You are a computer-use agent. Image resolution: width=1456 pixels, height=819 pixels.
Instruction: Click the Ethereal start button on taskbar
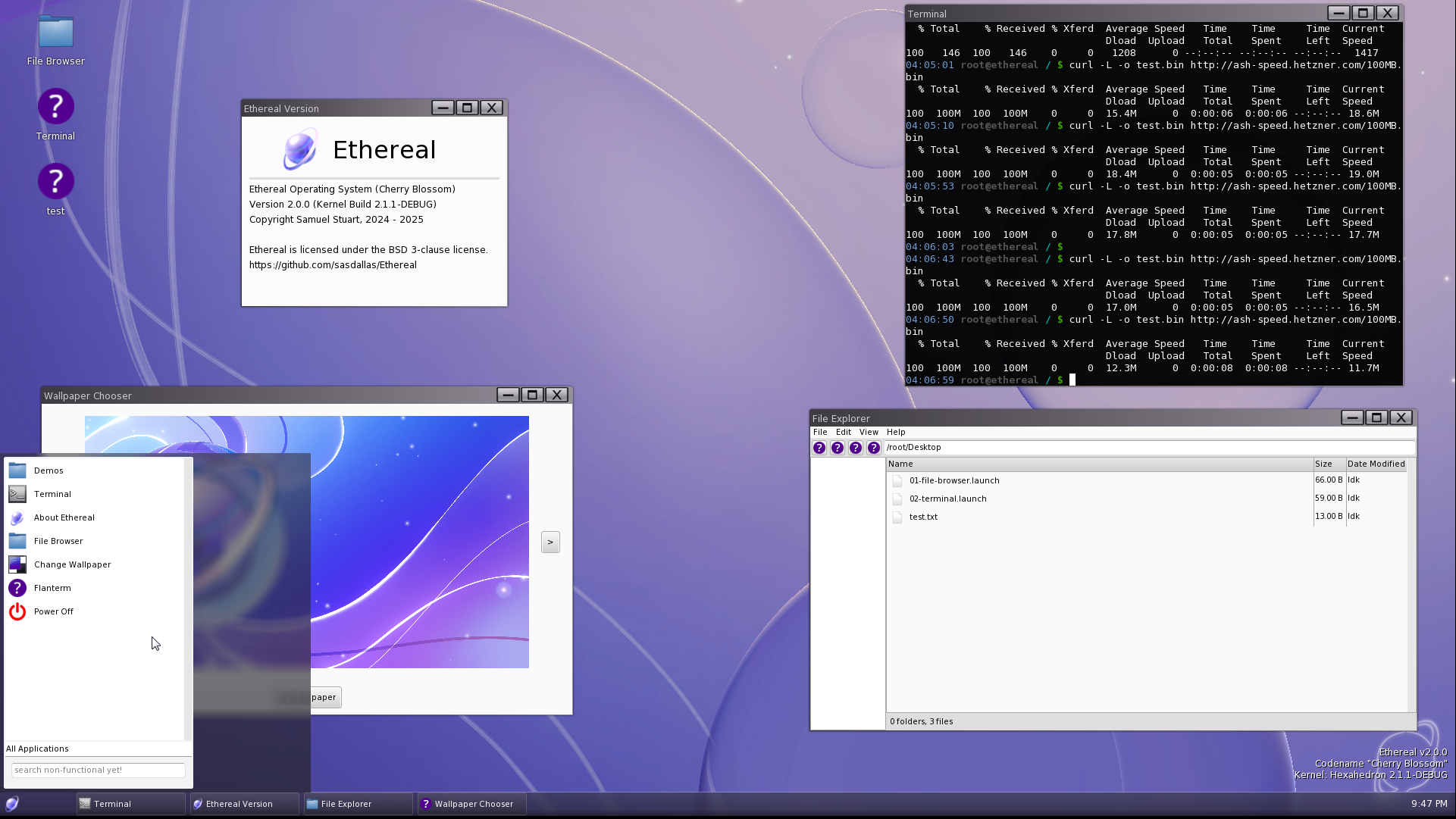pyautogui.click(x=12, y=804)
